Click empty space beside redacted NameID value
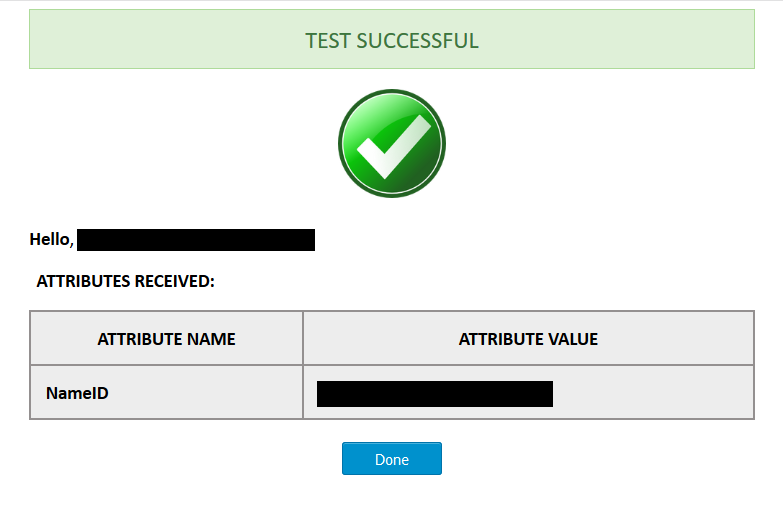This screenshot has width=783, height=515. click(x=653, y=393)
